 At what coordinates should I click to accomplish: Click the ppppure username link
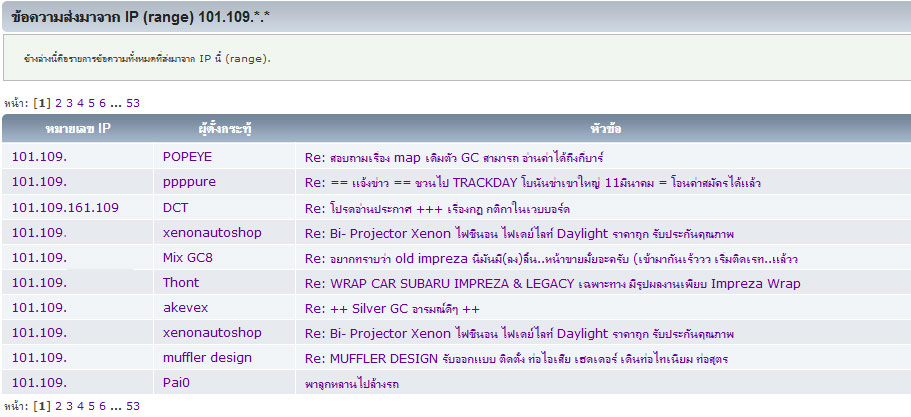[x=189, y=182]
